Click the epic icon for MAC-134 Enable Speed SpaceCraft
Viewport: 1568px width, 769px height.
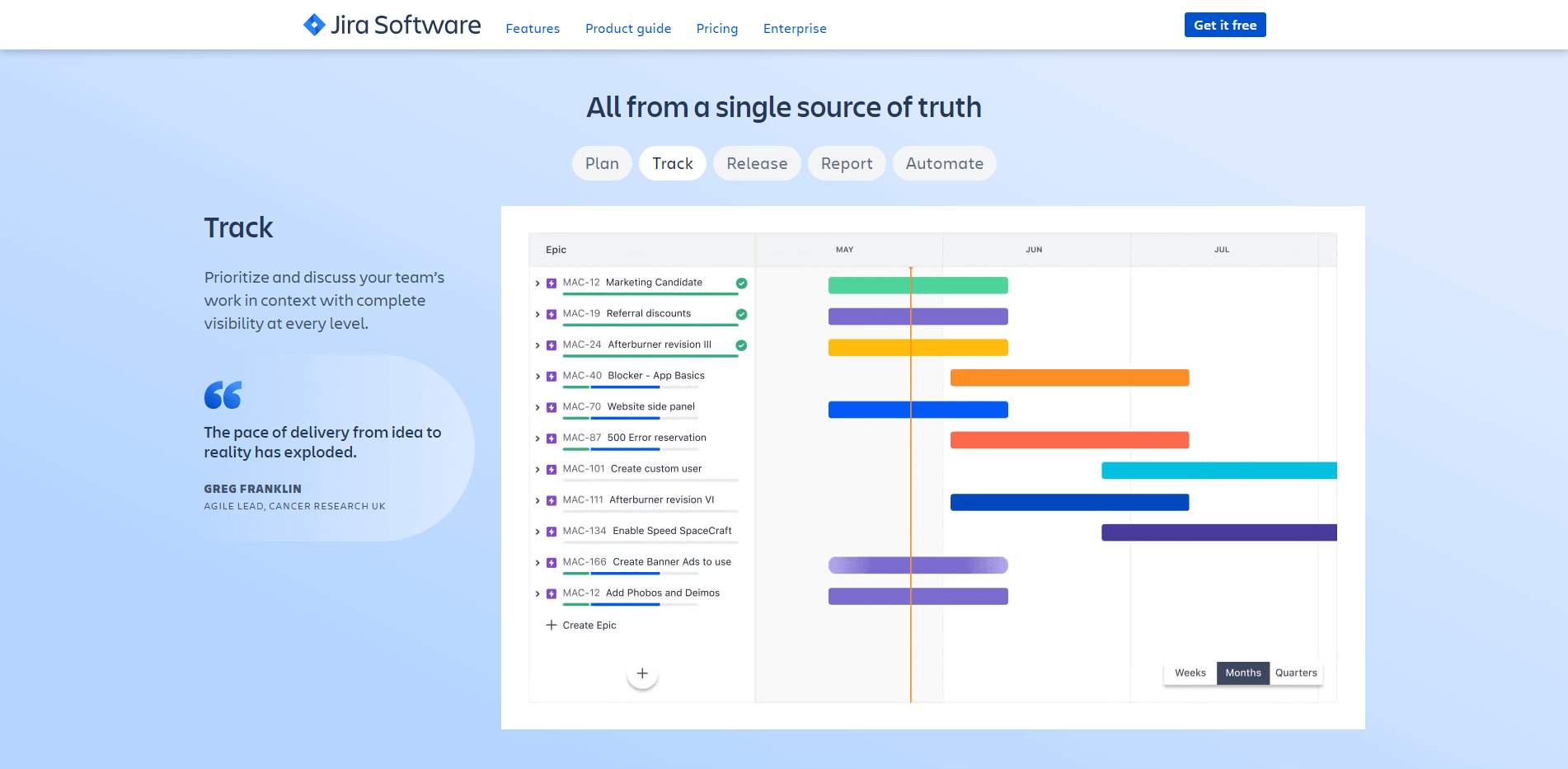[552, 532]
